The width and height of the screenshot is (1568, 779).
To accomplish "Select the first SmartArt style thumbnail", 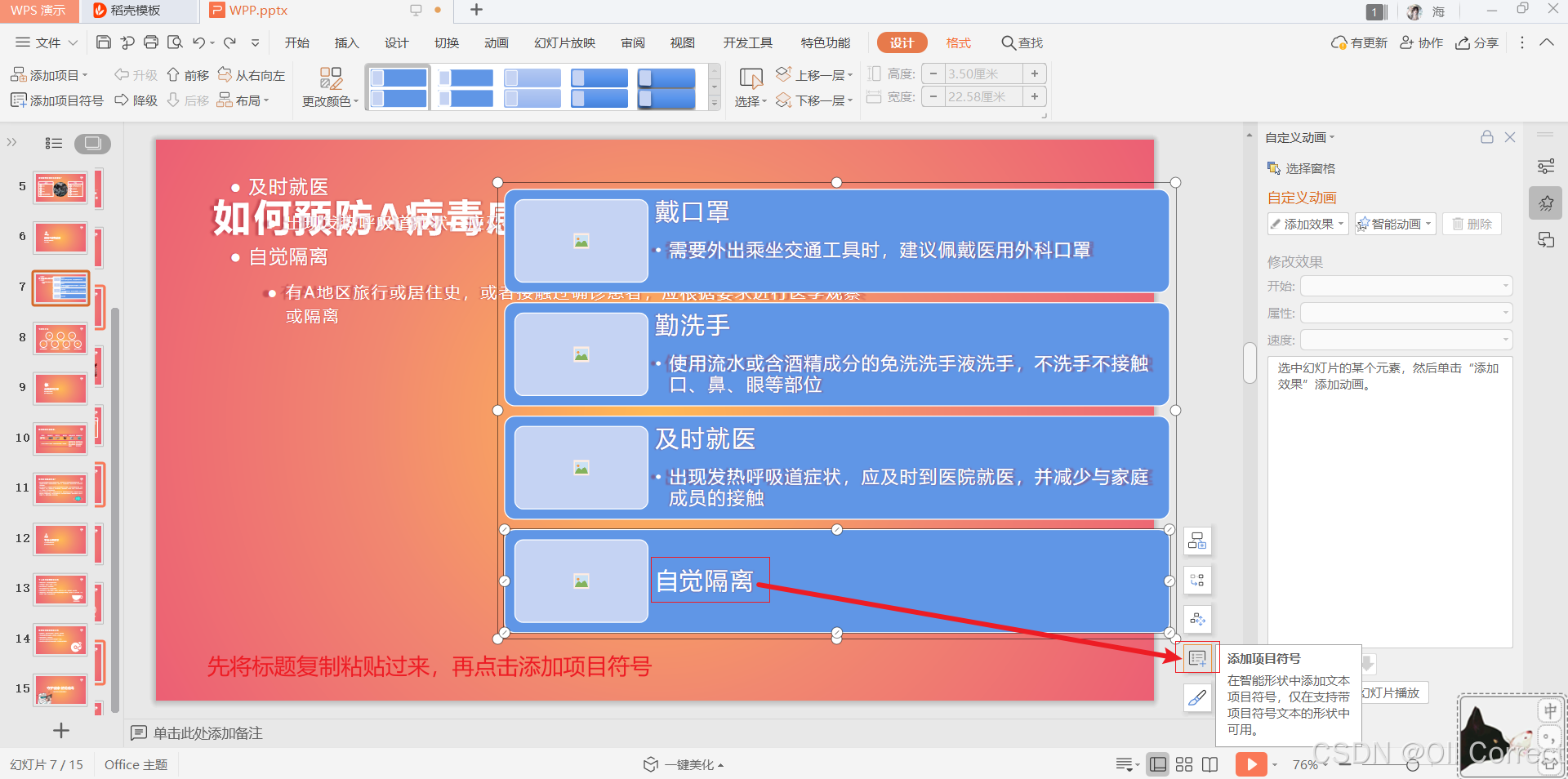I will 399,87.
